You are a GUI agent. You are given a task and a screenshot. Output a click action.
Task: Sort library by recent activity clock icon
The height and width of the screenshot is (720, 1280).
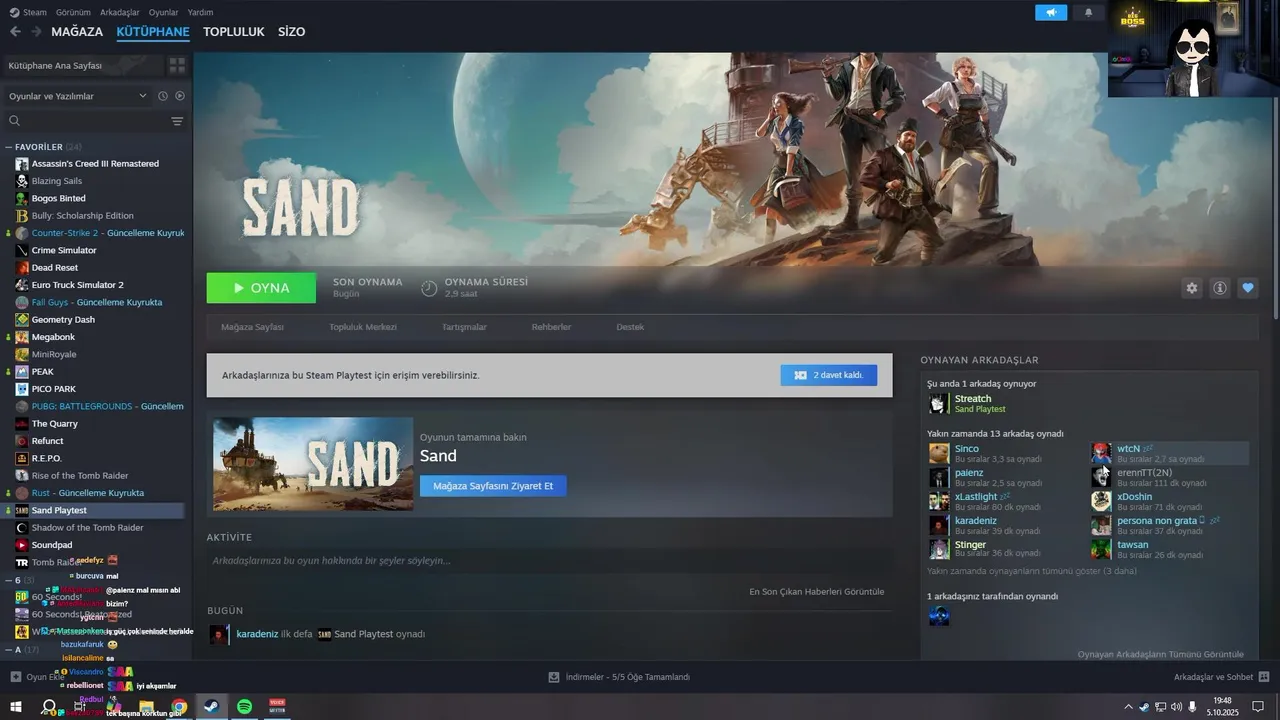(x=163, y=96)
